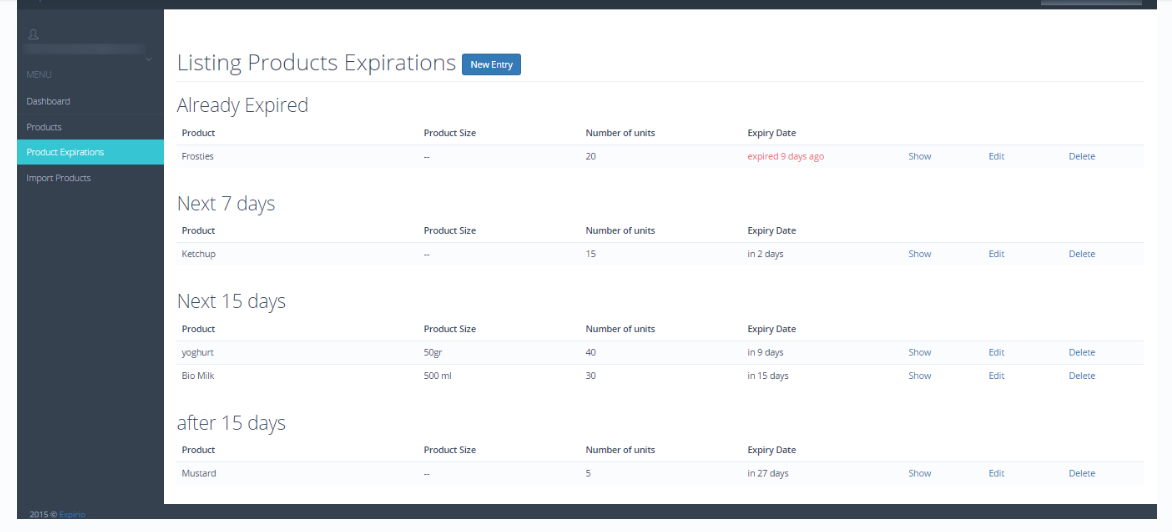The height and width of the screenshot is (532, 1172).
Task: Go to the Products menu item
Action: tap(44, 127)
